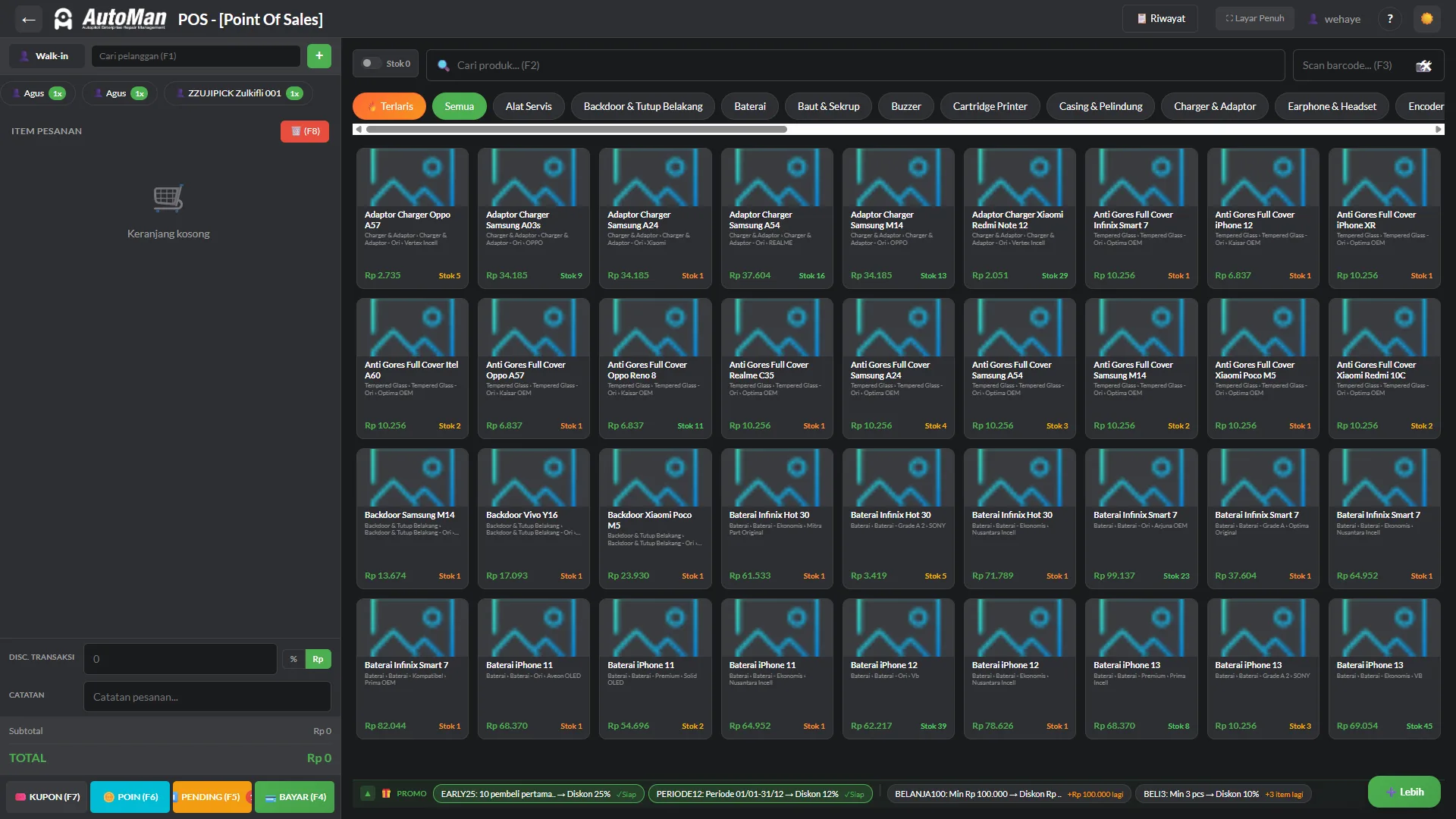The image size is (1456, 819).
Task: Select Anti Gores Full Cover Itel A60
Action: point(413,369)
